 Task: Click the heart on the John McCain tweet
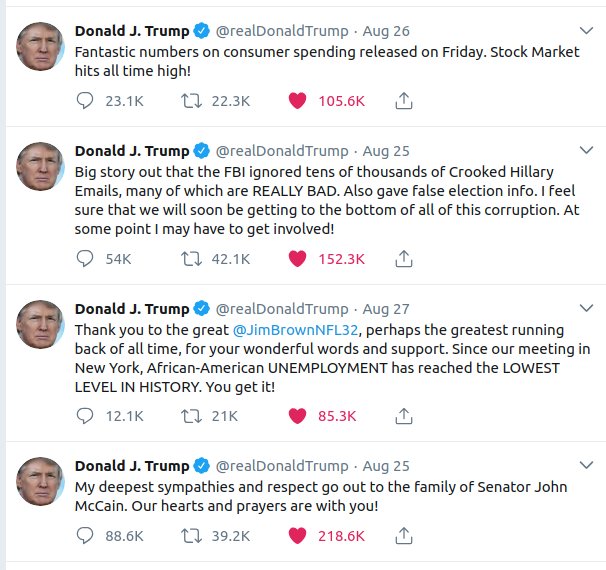[x=296, y=536]
